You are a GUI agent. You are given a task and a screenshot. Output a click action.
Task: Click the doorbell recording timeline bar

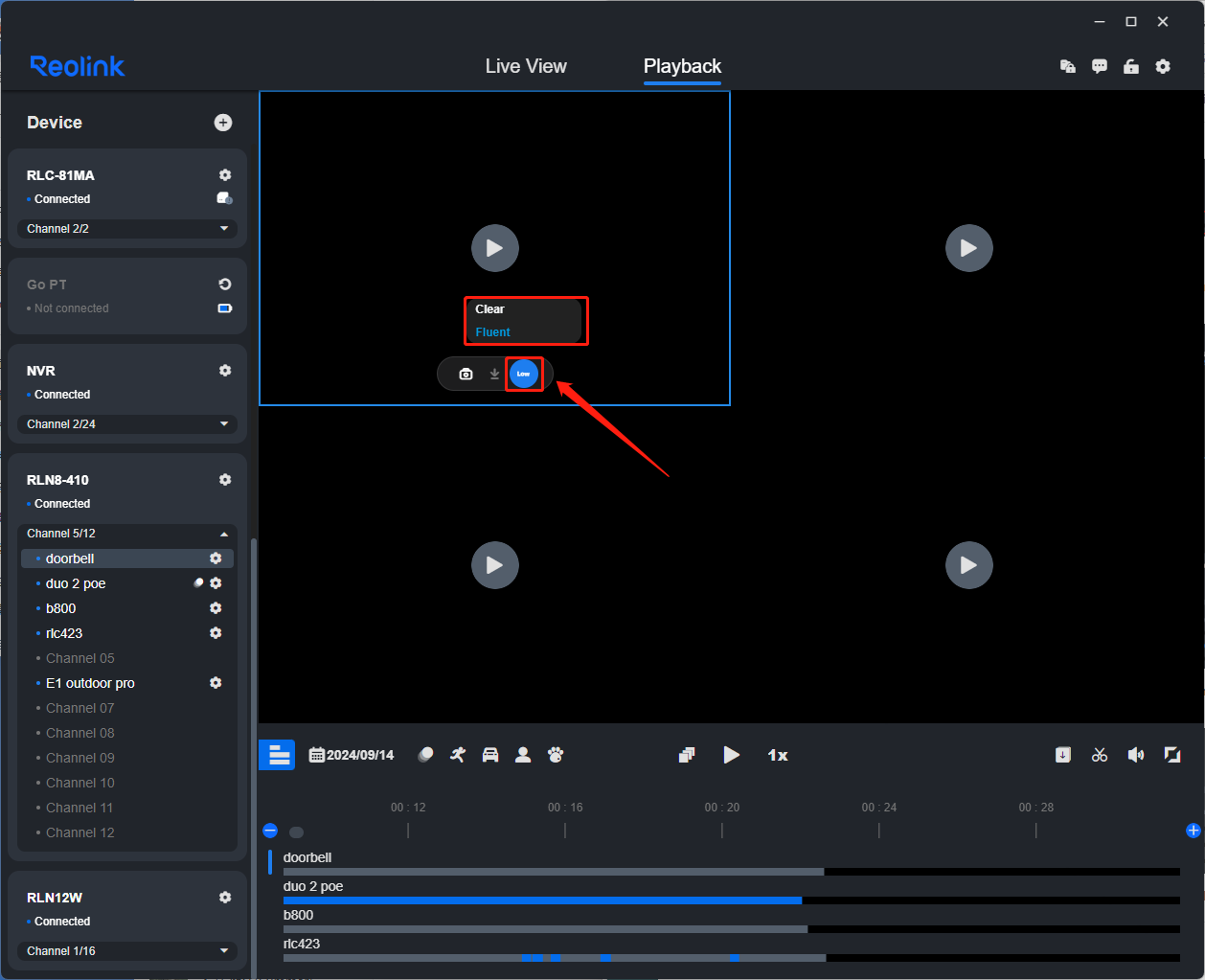click(554, 872)
